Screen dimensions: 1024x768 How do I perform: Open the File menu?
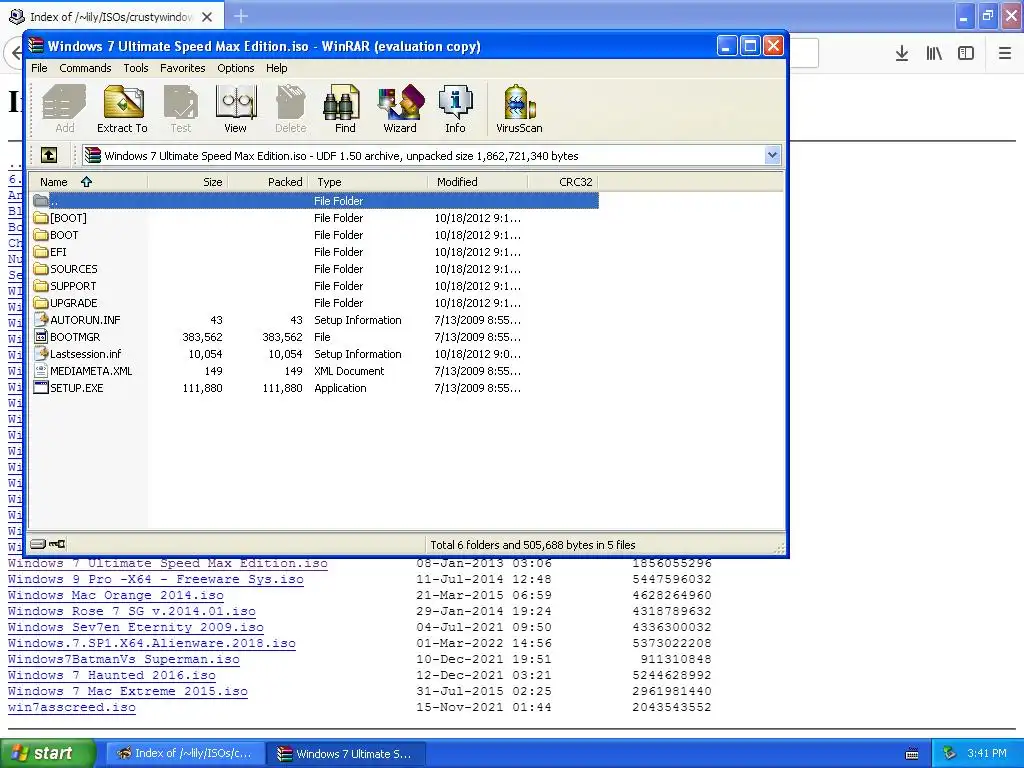click(x=39, y=68)
